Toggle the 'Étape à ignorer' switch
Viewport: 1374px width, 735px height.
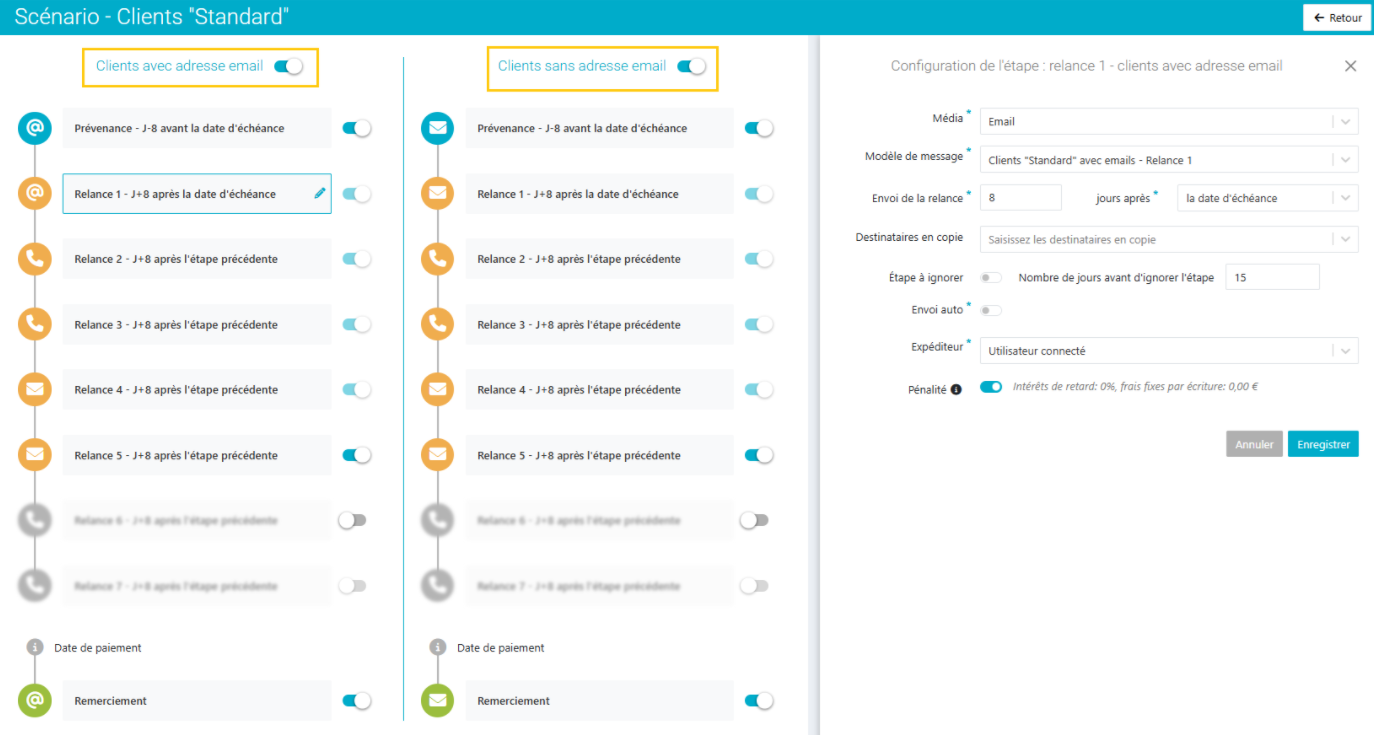click(991, 278)
